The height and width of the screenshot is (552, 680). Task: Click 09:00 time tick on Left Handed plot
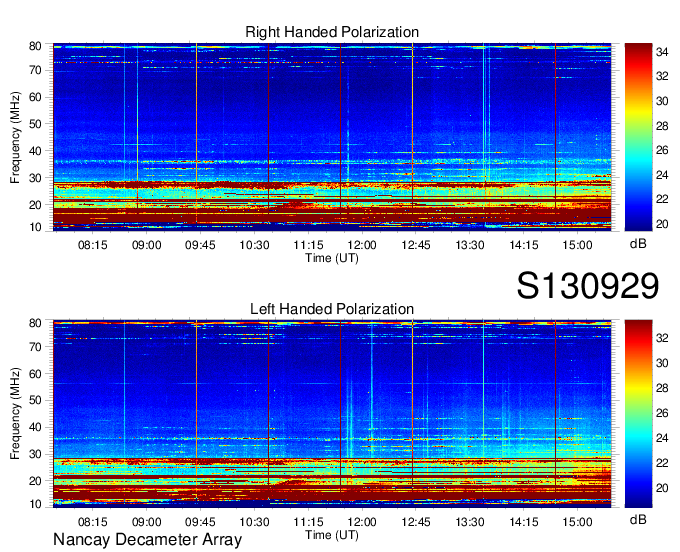147,522
